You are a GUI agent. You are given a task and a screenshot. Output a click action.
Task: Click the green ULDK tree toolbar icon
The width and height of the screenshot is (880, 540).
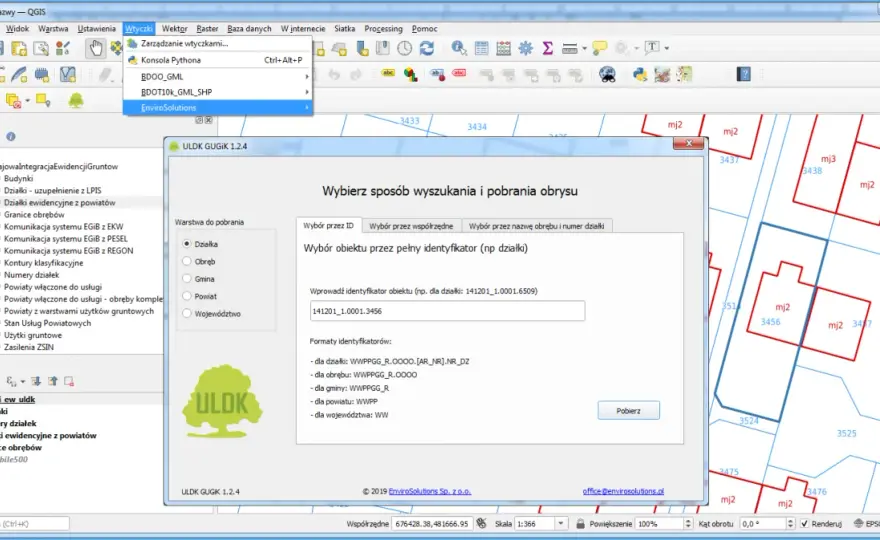click(76, 100)
